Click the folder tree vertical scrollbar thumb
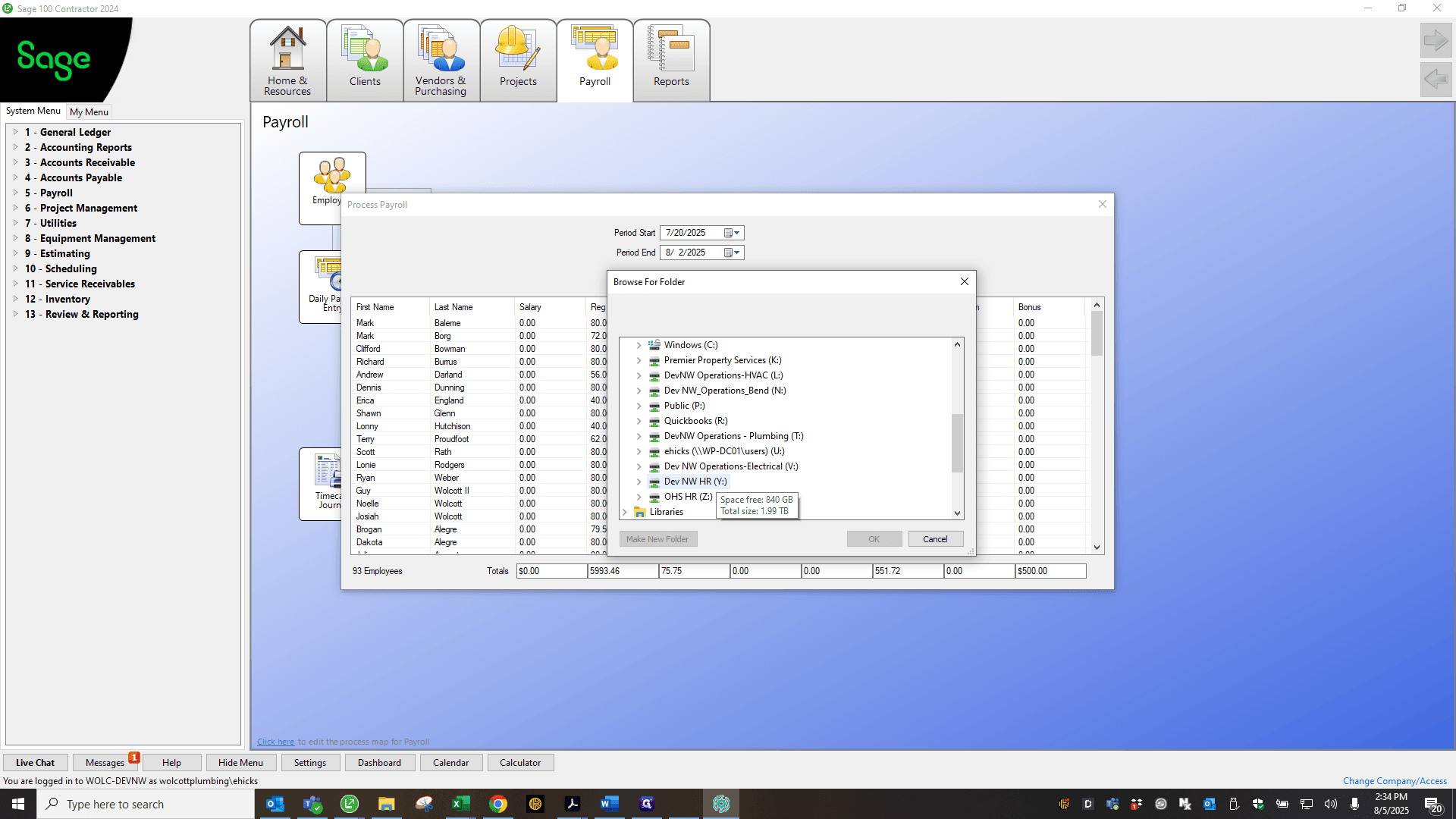The height and width of the screenshot is (819, 1456). pos(957,443)
